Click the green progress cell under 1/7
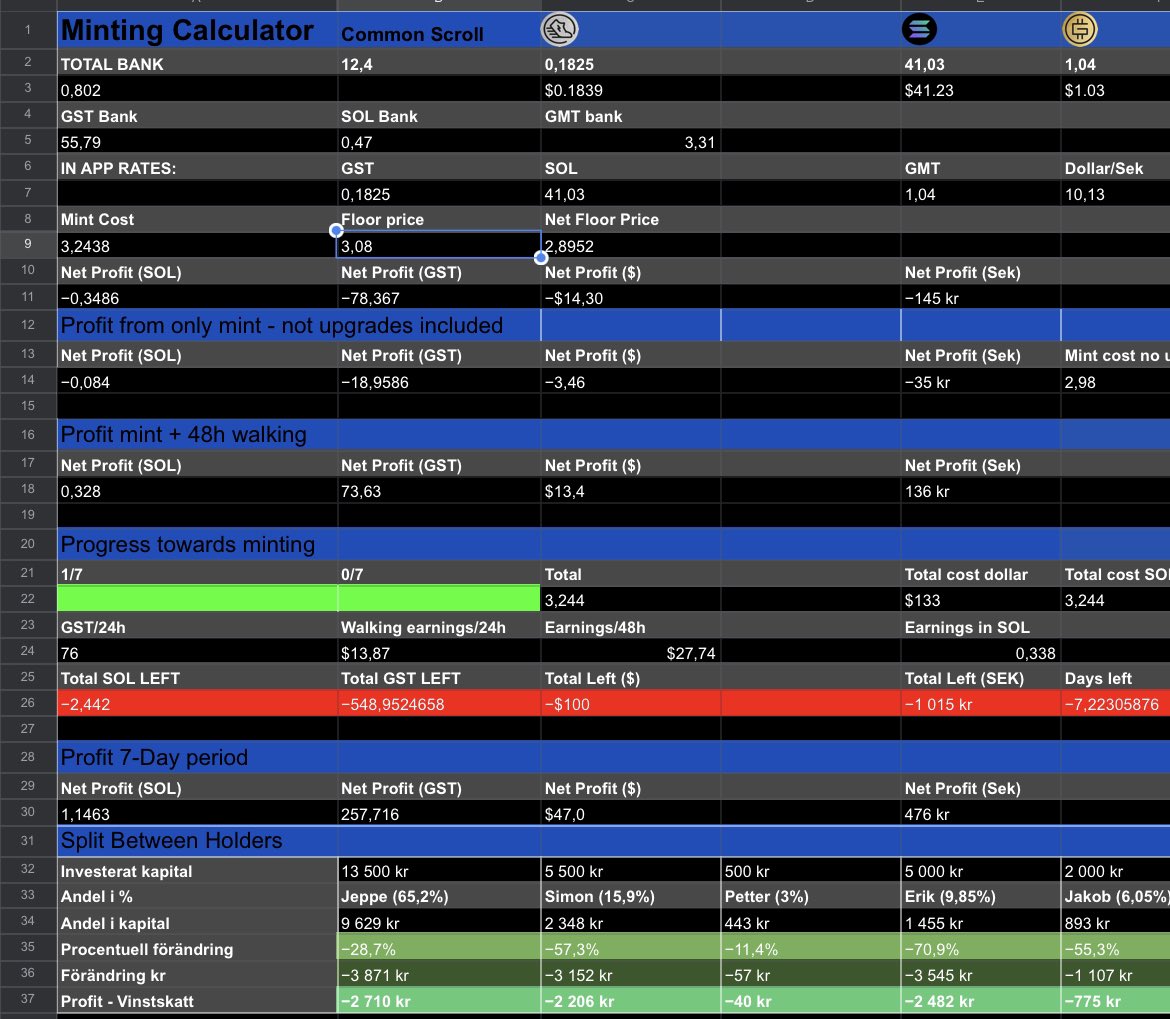This screenshot has height=1019, width=1170. 198,599
